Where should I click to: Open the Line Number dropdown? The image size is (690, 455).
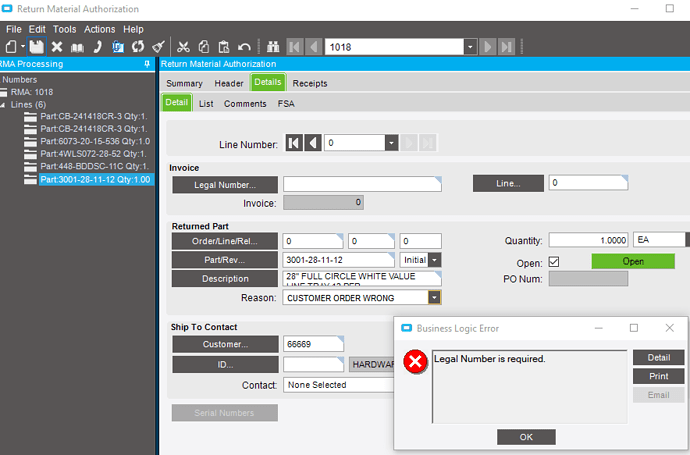click(391, 143)
